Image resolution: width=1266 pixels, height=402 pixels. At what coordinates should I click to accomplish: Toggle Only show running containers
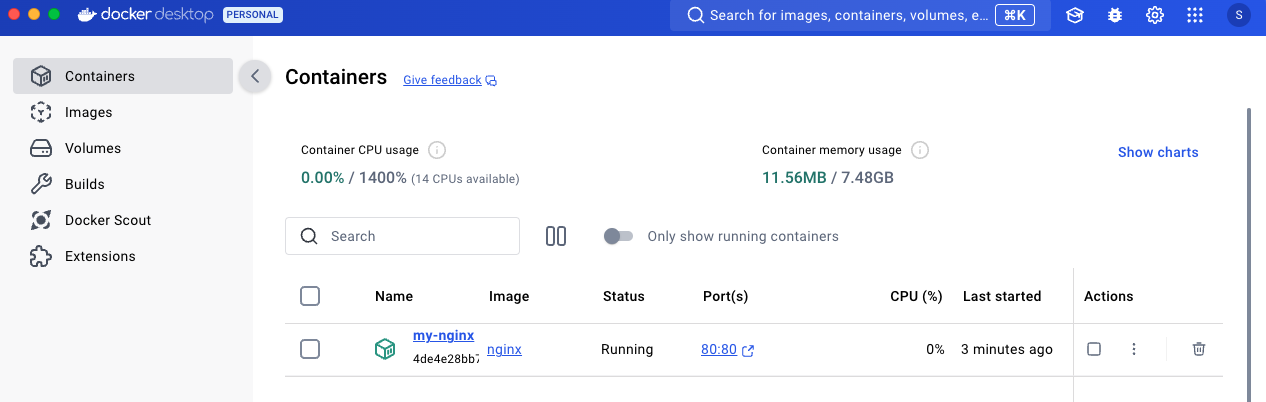[618, 236]
